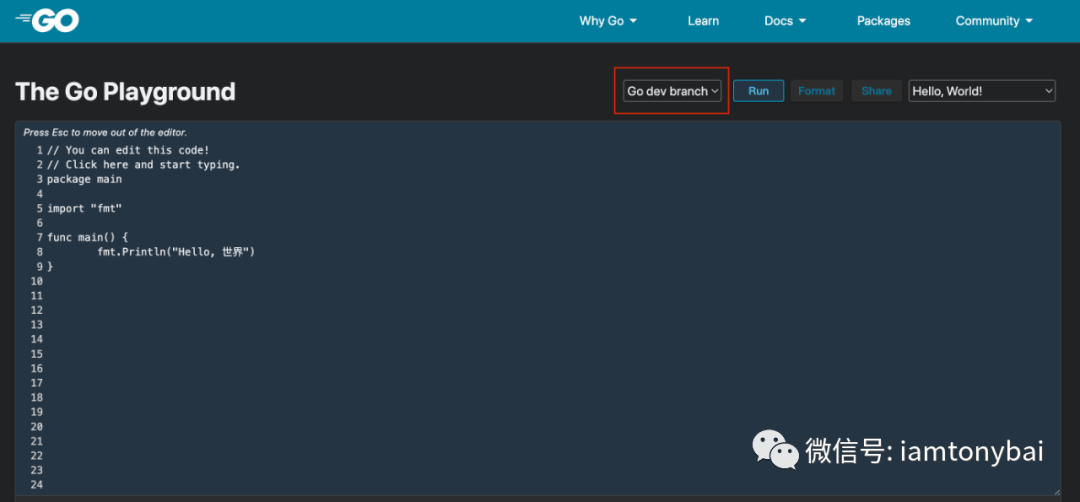Open the Packages page

click(x=883, y=21)
